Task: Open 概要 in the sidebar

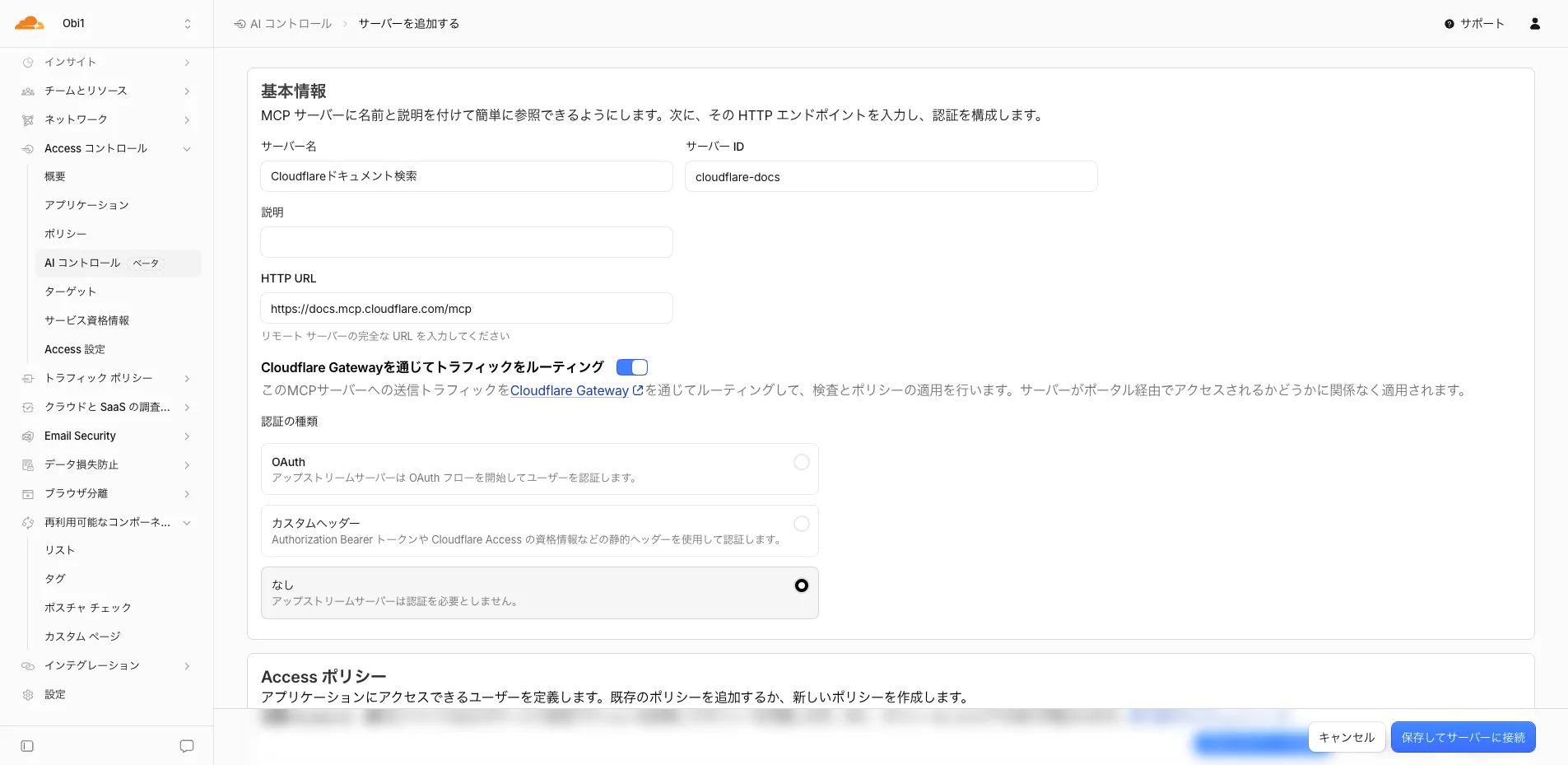Action: tap(55, 176)
